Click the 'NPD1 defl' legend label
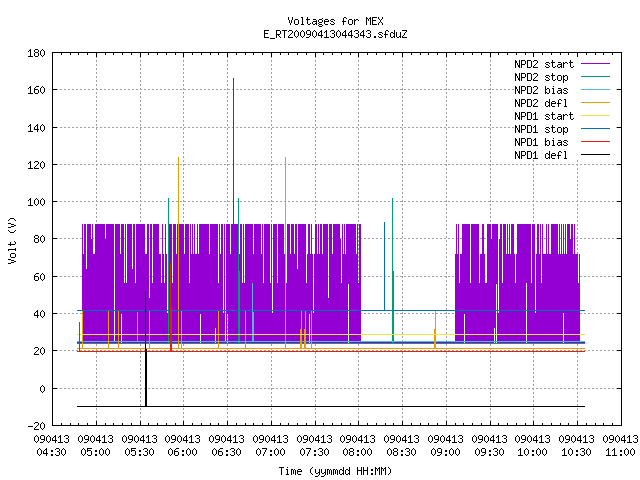Viewport: 640px width, 480px height. click(x=541, y=155)
